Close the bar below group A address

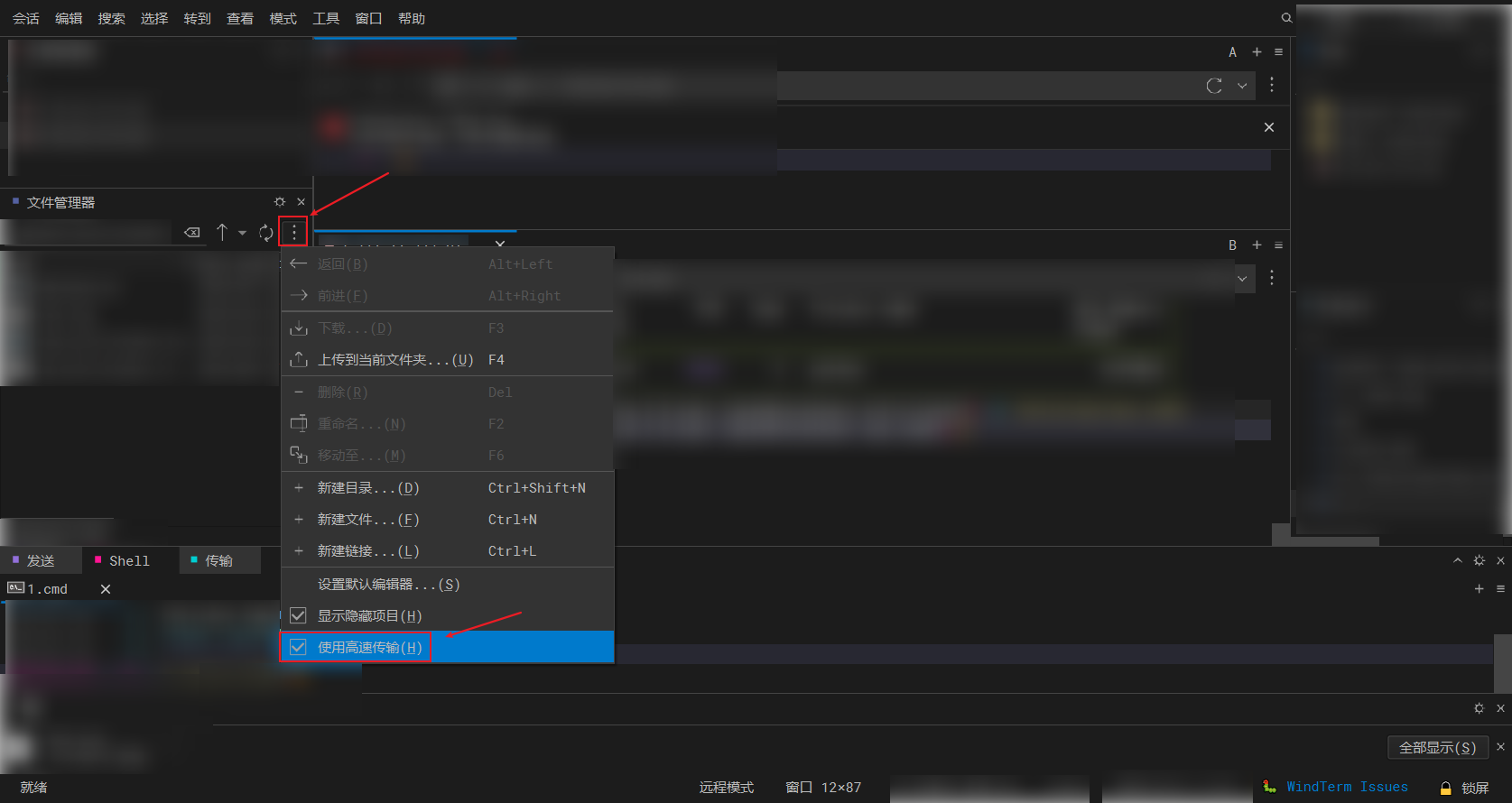[x=1269, y=127]
